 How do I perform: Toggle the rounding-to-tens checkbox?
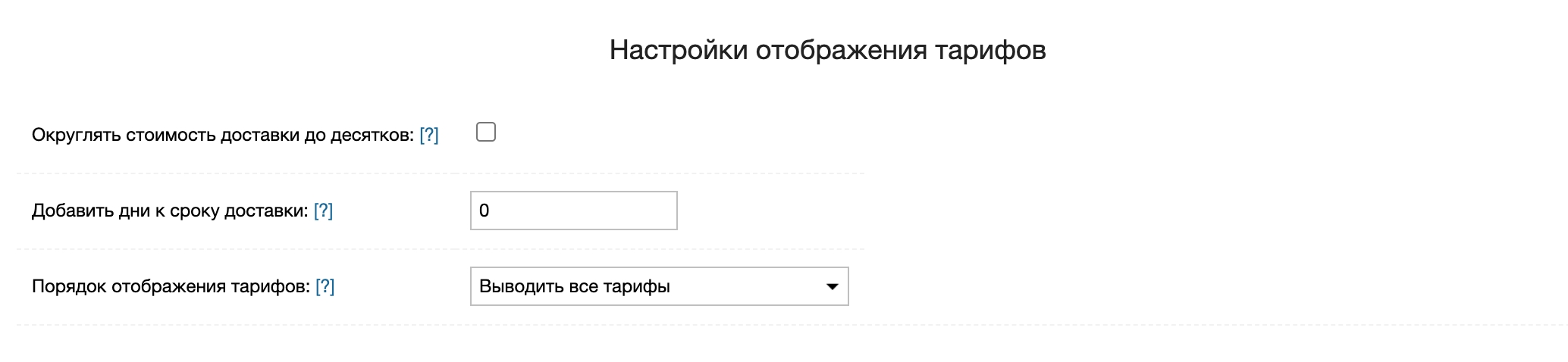coord(486,133)
